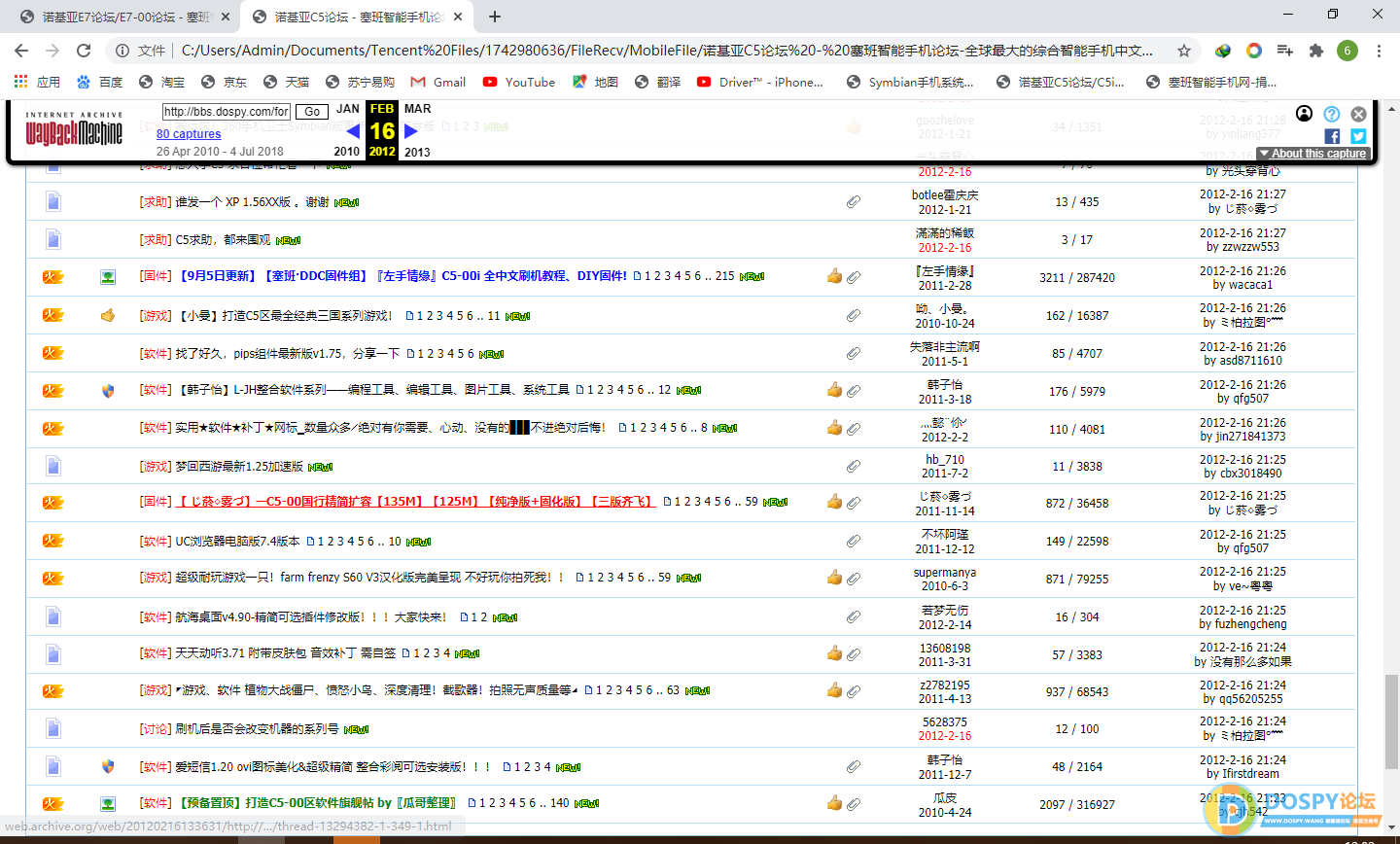Click page icon on 梦回西游 row
Viewport: 1400px width, 844px height.
coord(53,467)
